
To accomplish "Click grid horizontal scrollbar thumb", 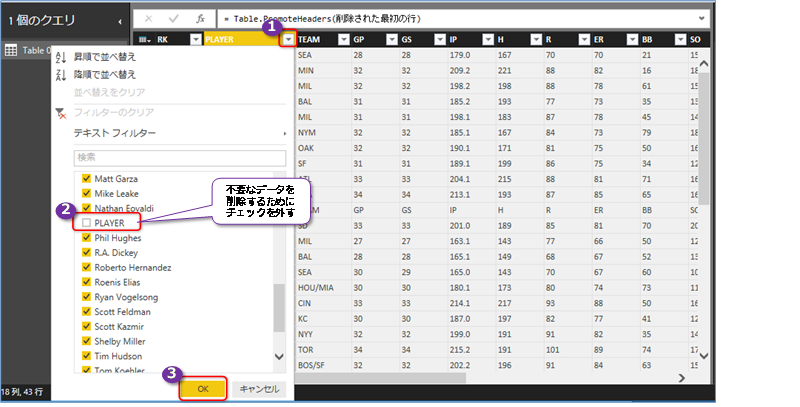I will coord(380,378).
